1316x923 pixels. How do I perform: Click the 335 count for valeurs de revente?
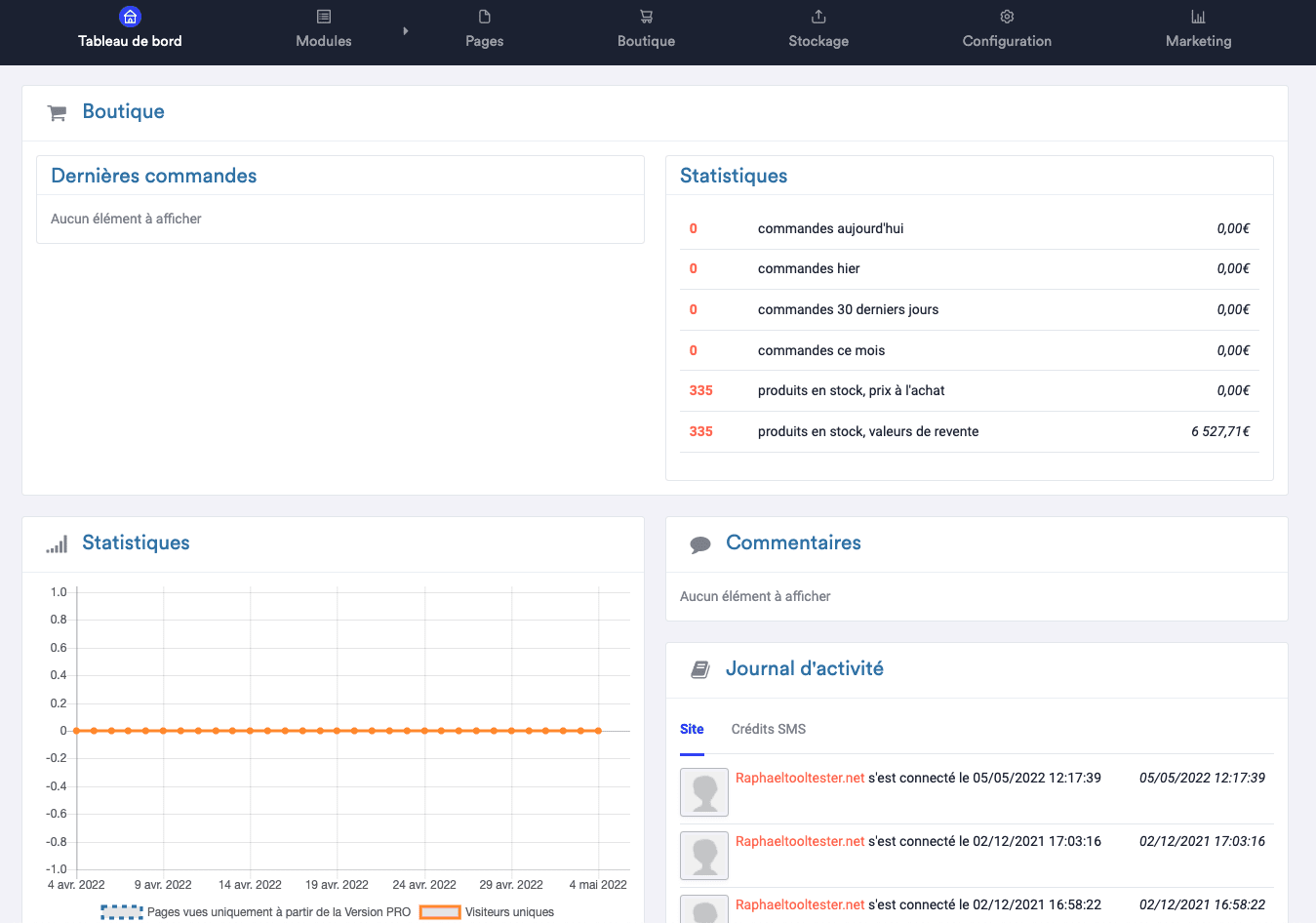point(701,431)
